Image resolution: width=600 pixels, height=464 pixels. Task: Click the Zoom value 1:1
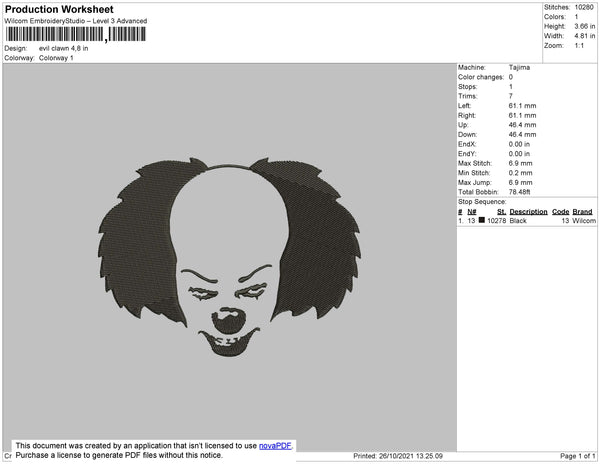[x=579, y=46]
